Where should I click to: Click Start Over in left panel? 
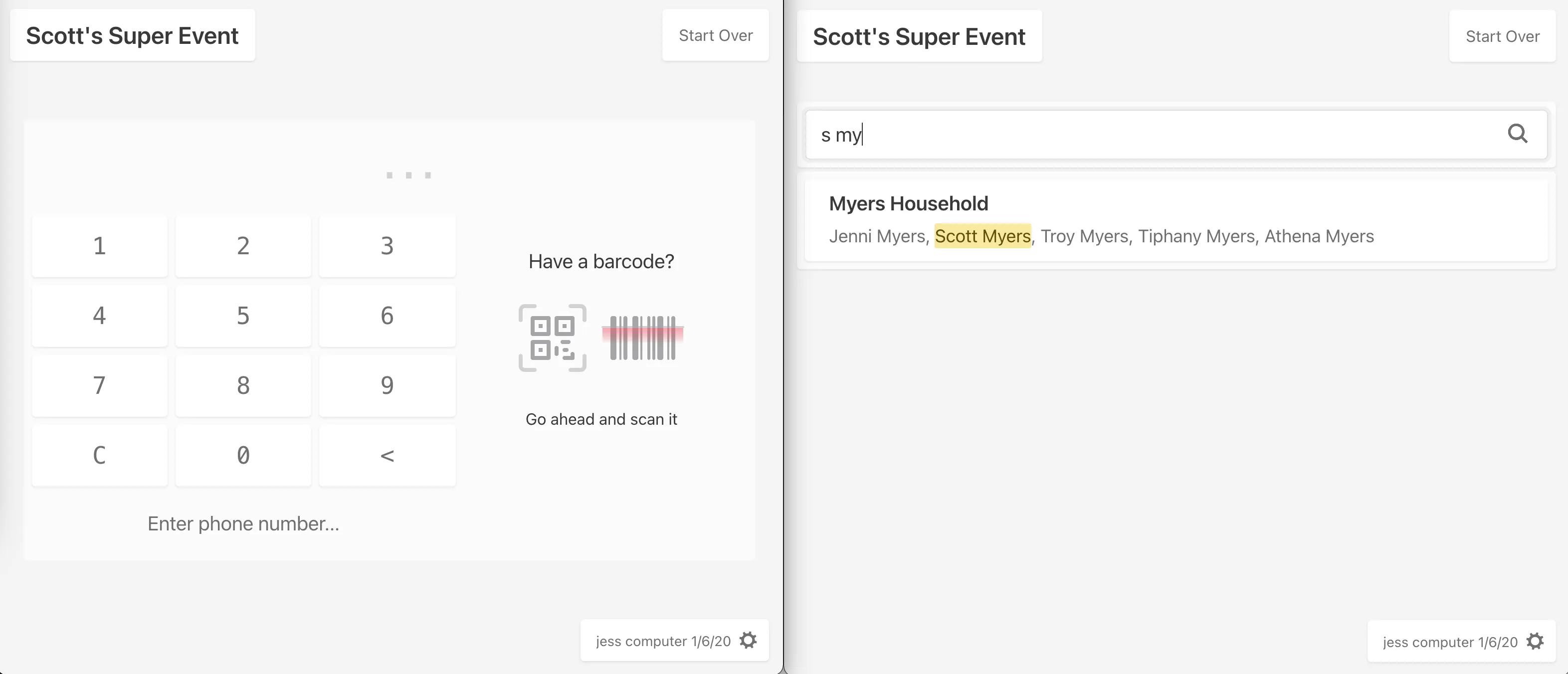click(715, 35)
